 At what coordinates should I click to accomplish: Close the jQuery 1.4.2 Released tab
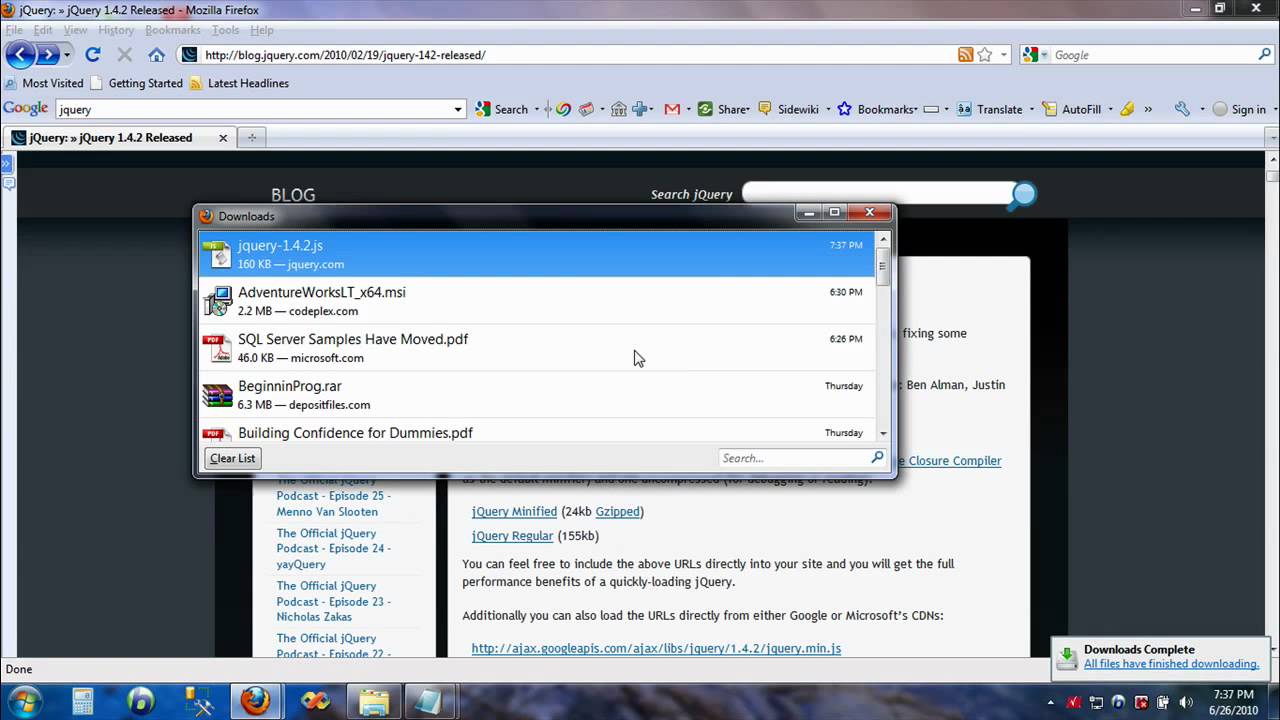[223, 138]
